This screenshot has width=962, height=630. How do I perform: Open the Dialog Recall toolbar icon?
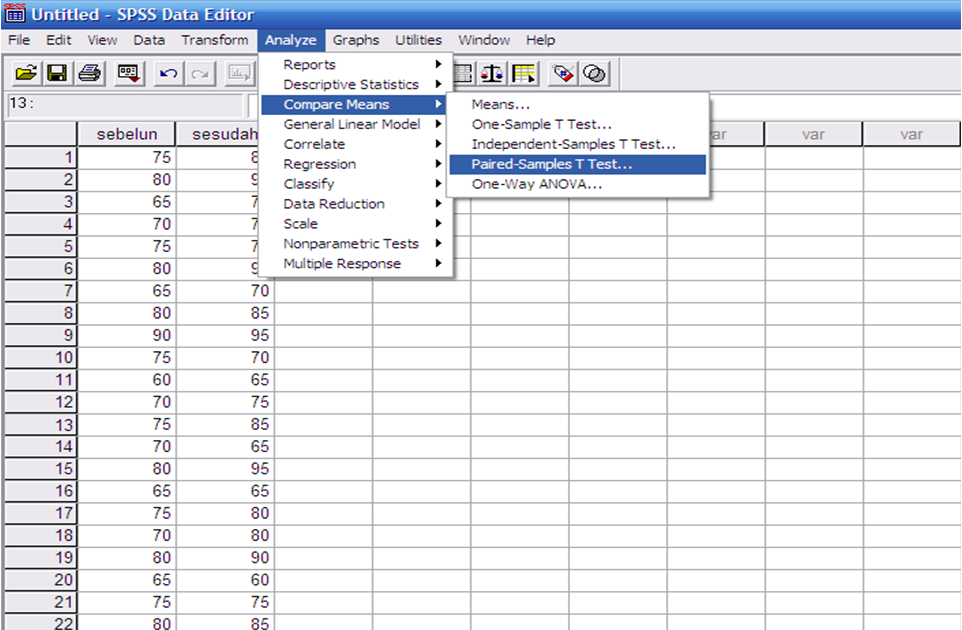[129, 74]
